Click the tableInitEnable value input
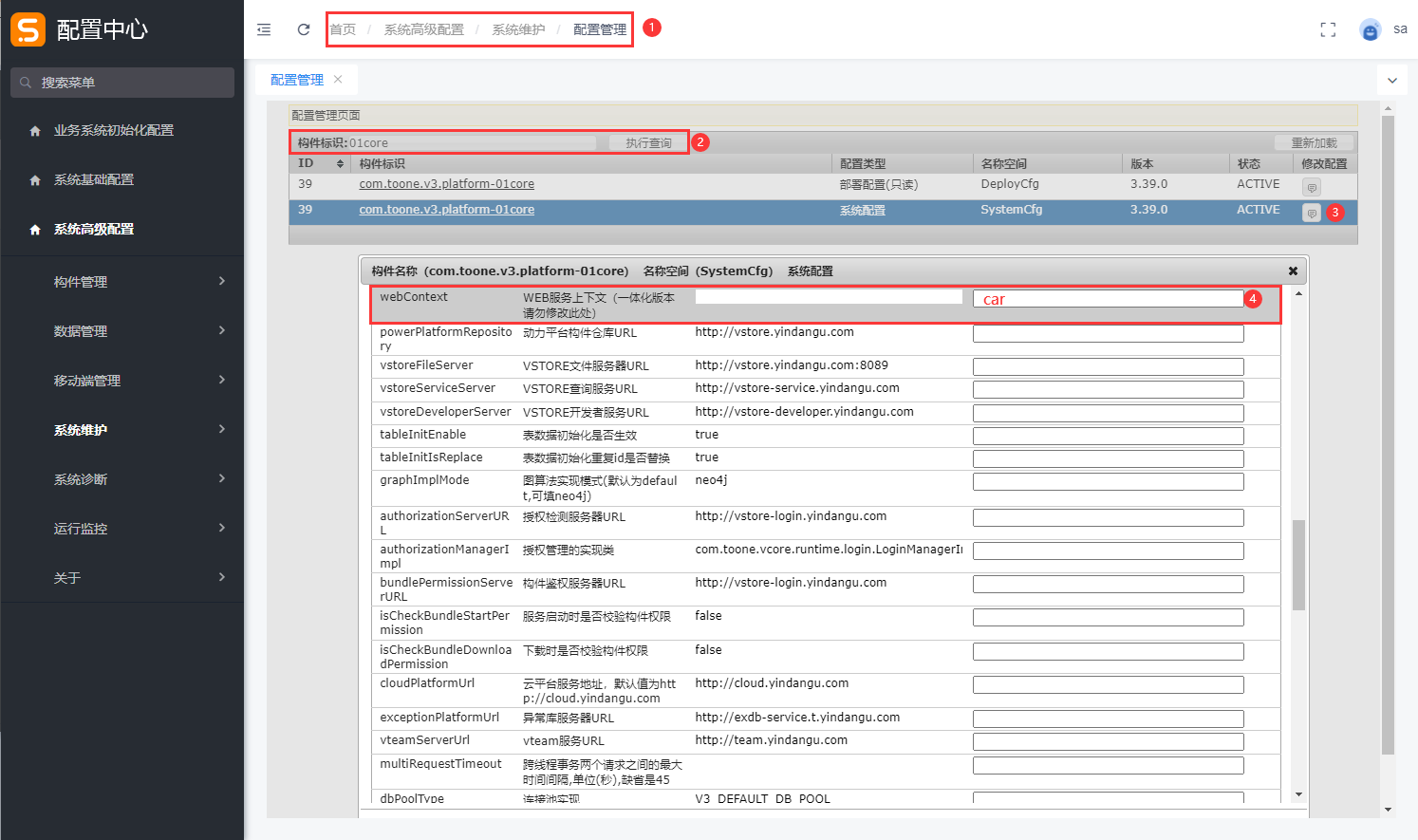1418x840 pixels. click(1108, 436)
